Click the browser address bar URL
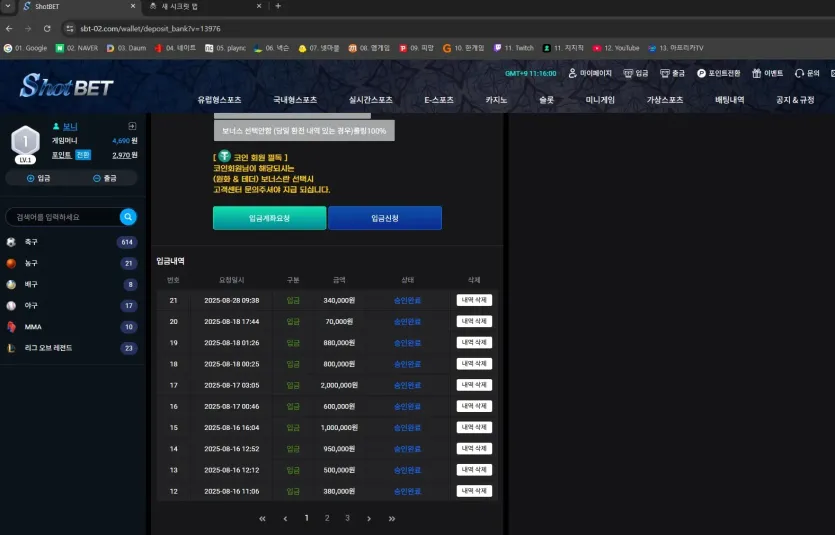The height and width of the screenshot is (535, 835). (150, 29)
